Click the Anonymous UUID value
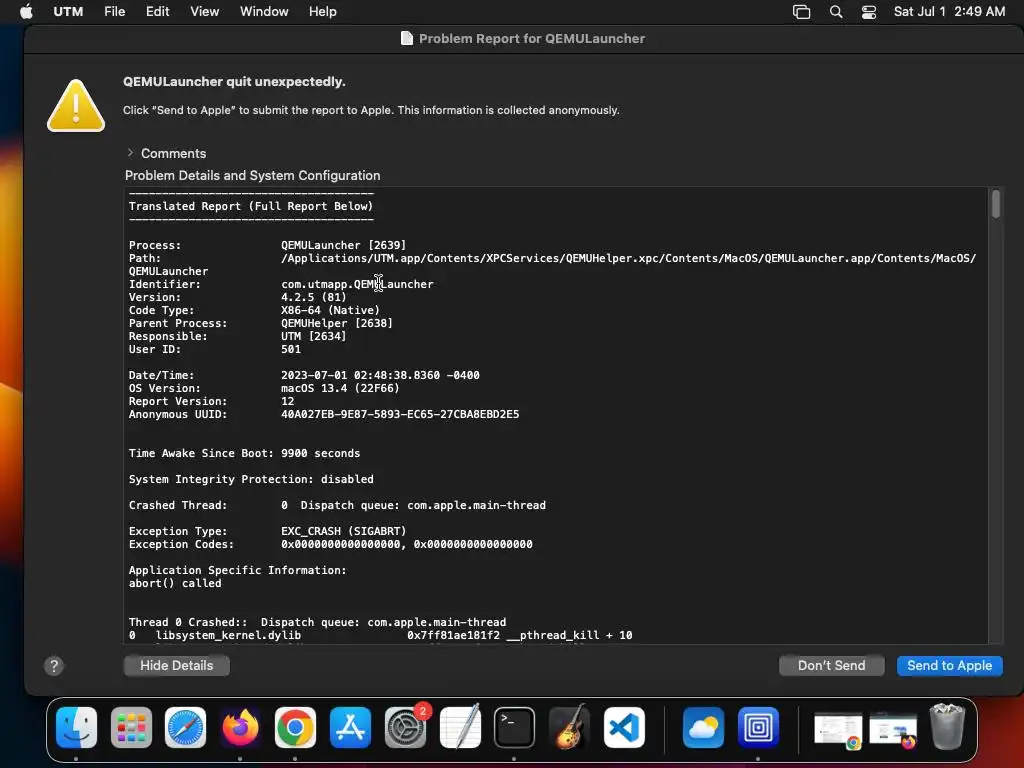Viewport: 1024px width, 768px height. 400,415
